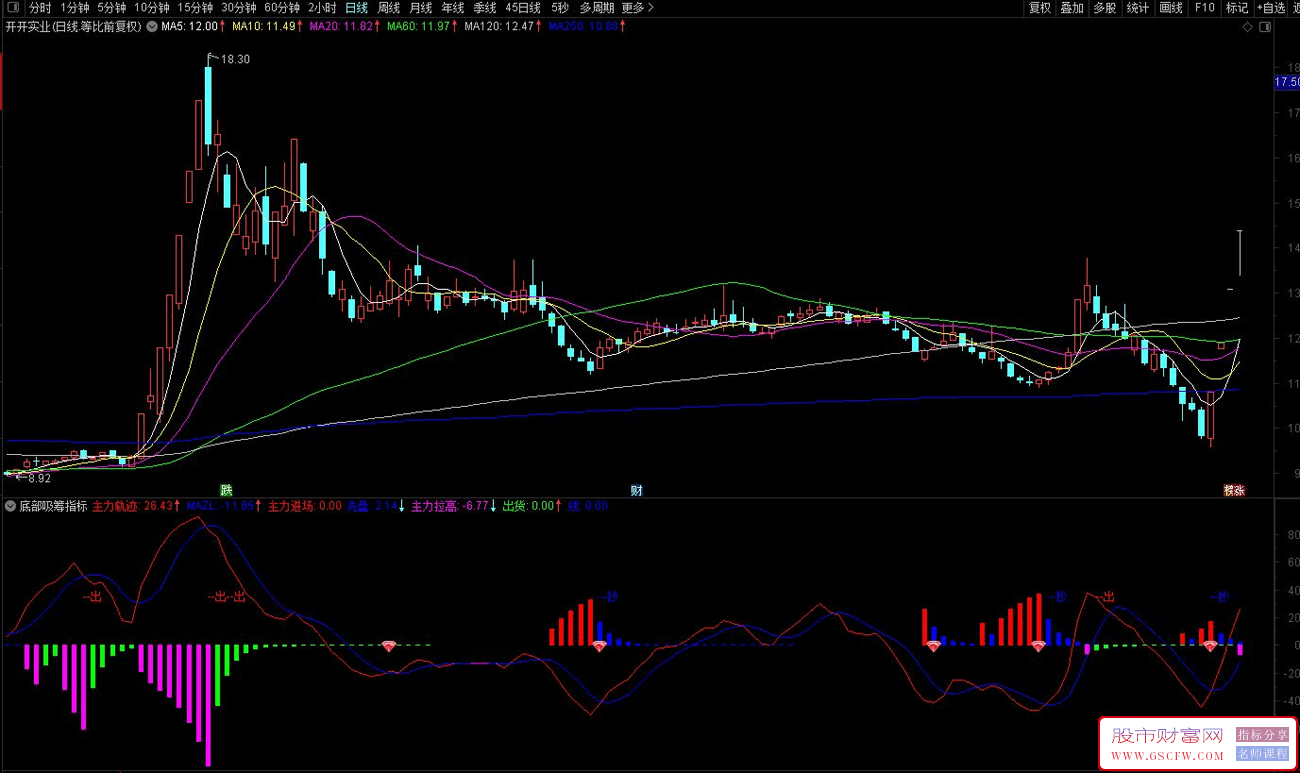Select the 日线 period tab
Screen dimensions: 1300x773
click(x=356, y=8)
